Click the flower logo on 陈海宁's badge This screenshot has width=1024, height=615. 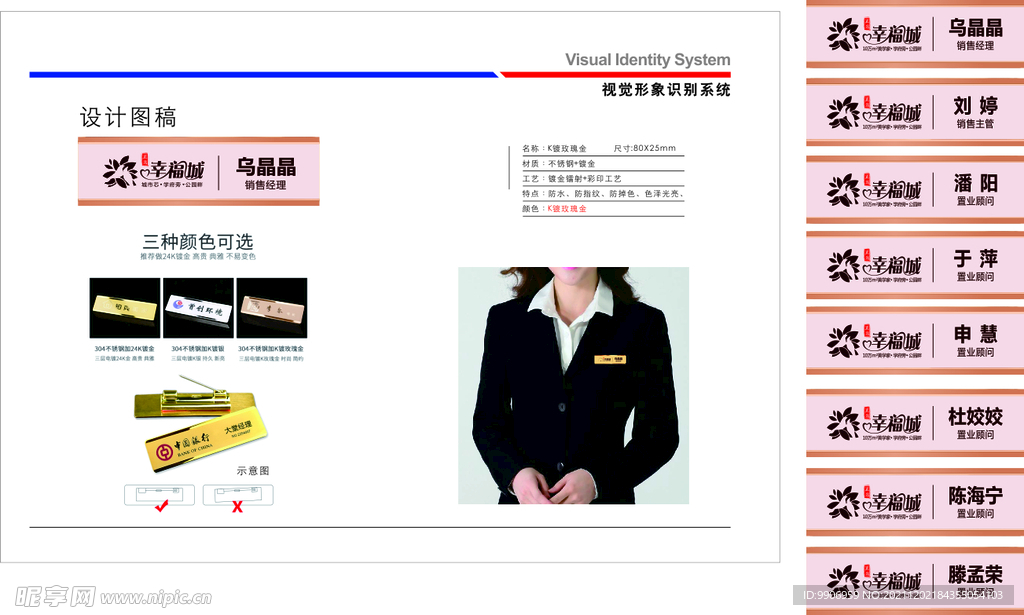844,502
